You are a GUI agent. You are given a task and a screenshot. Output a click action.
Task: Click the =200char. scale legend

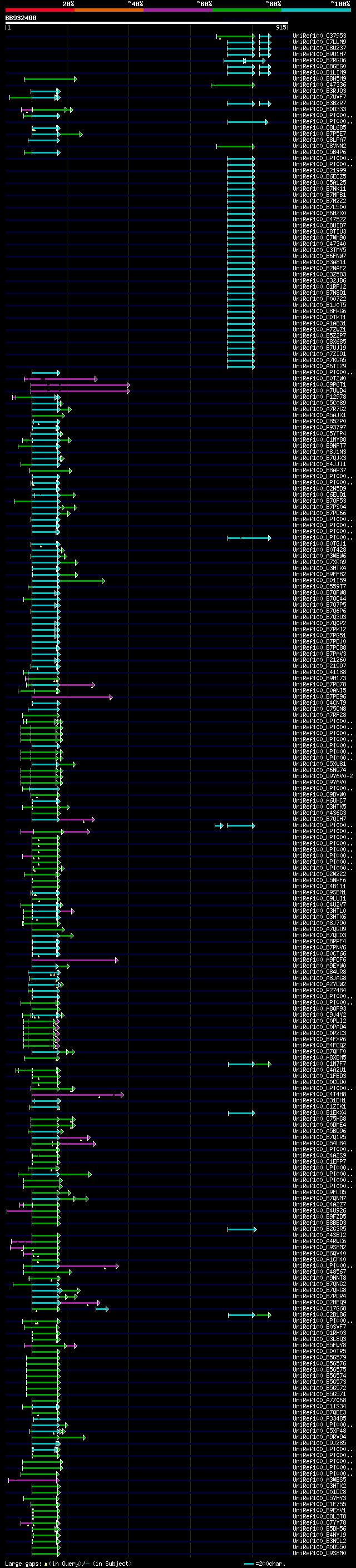tap(264, 1563)
